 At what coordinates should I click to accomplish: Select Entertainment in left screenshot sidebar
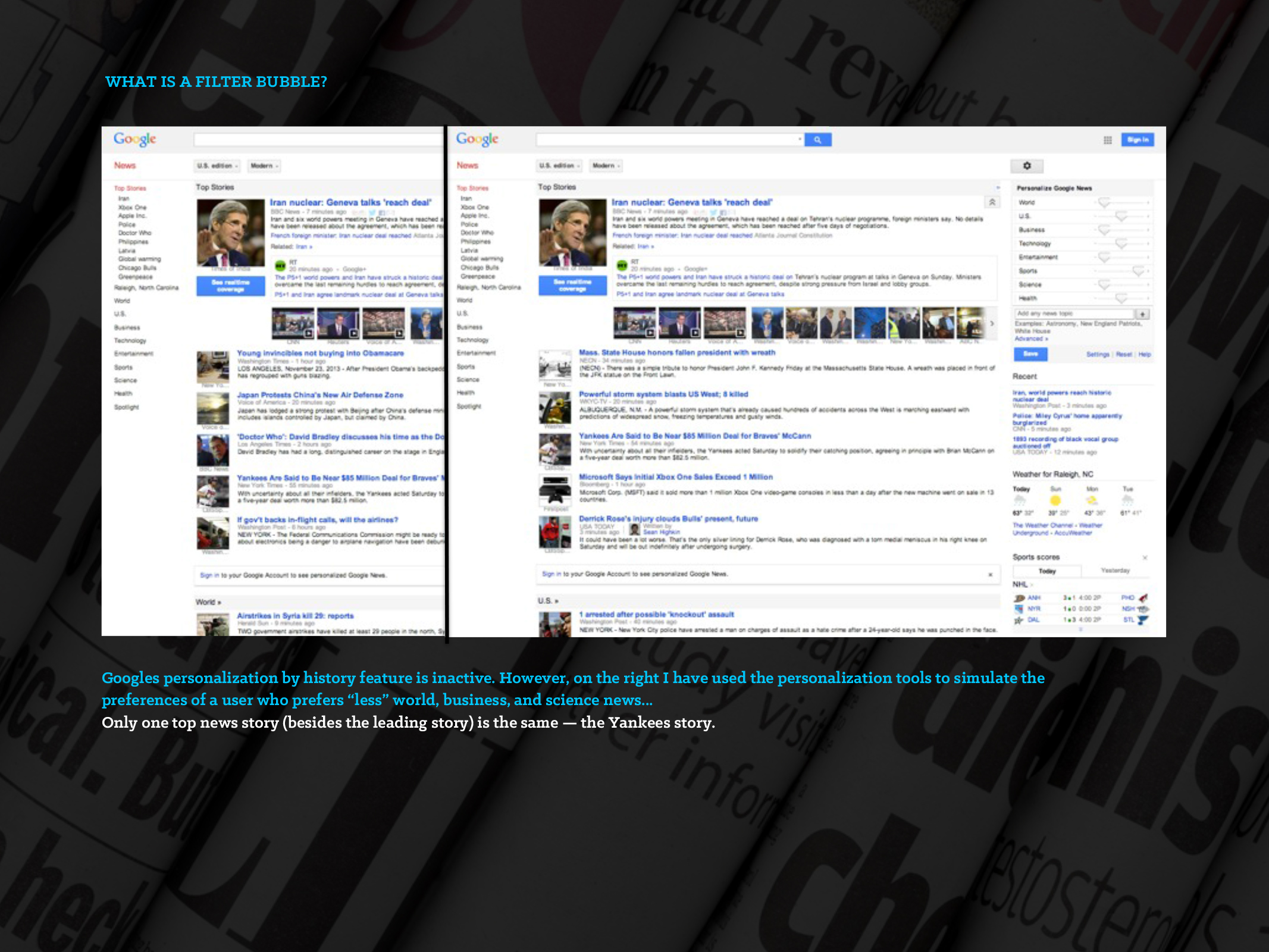(x=133, y=354)
